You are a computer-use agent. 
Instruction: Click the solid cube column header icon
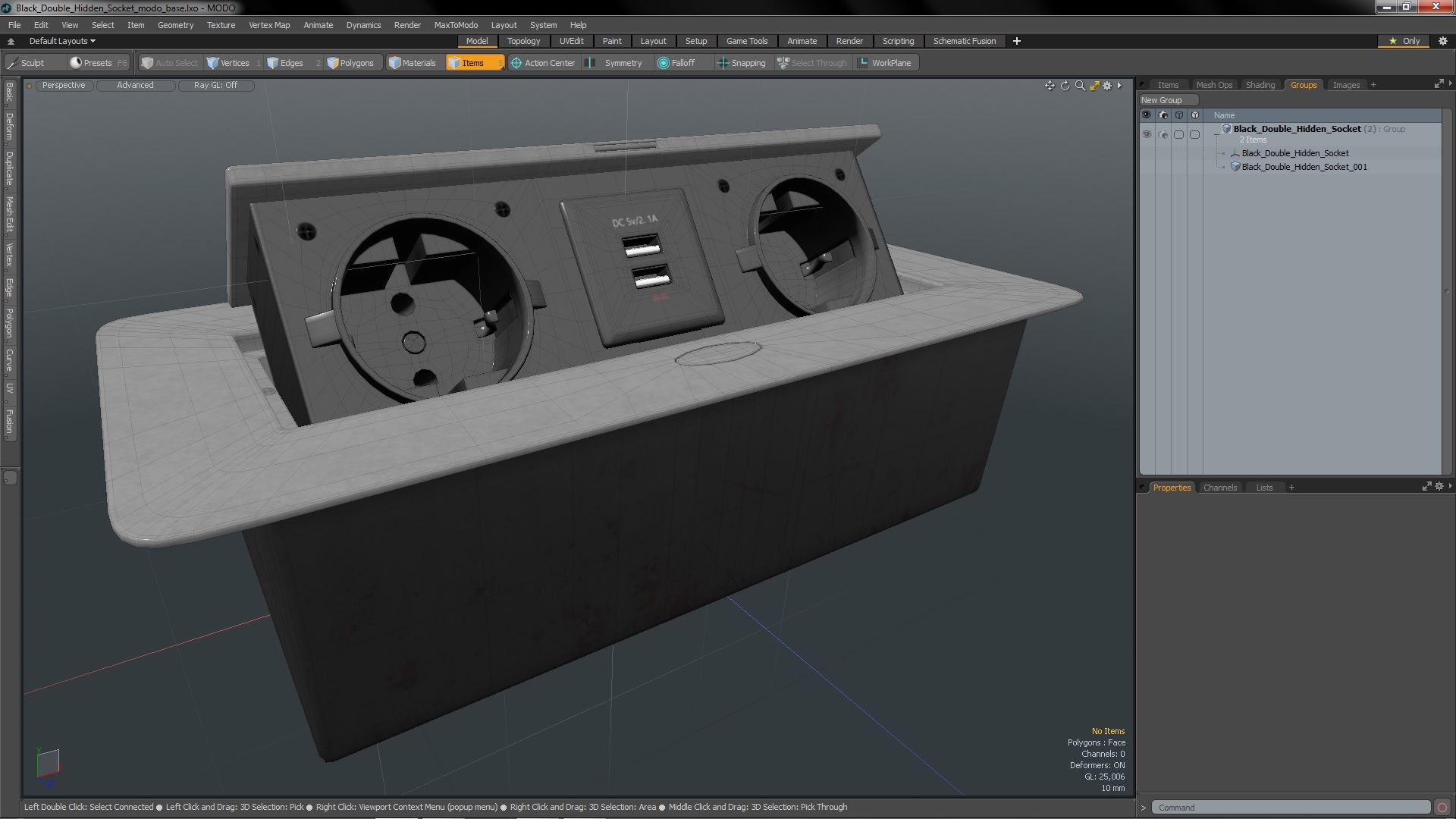[1195, 115]
